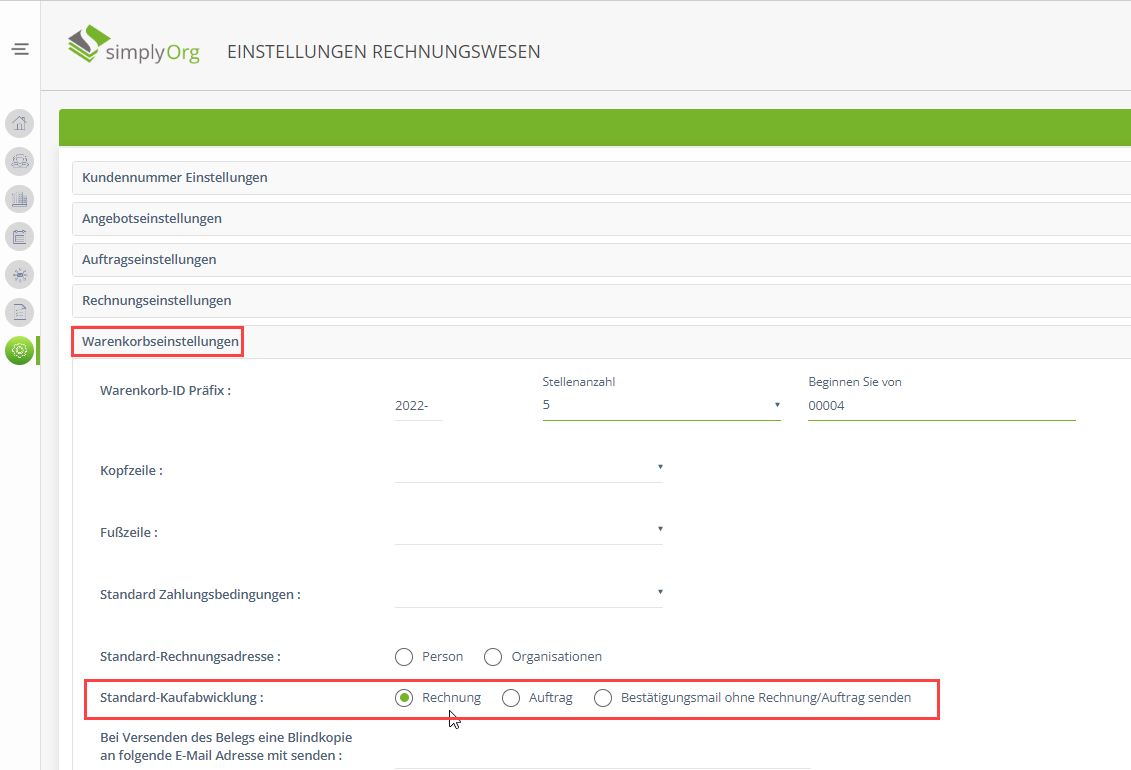Viewport: 1131px width, 770px height.
Task: Open the calendar planner sidebar icon
Action: [19, 236]
